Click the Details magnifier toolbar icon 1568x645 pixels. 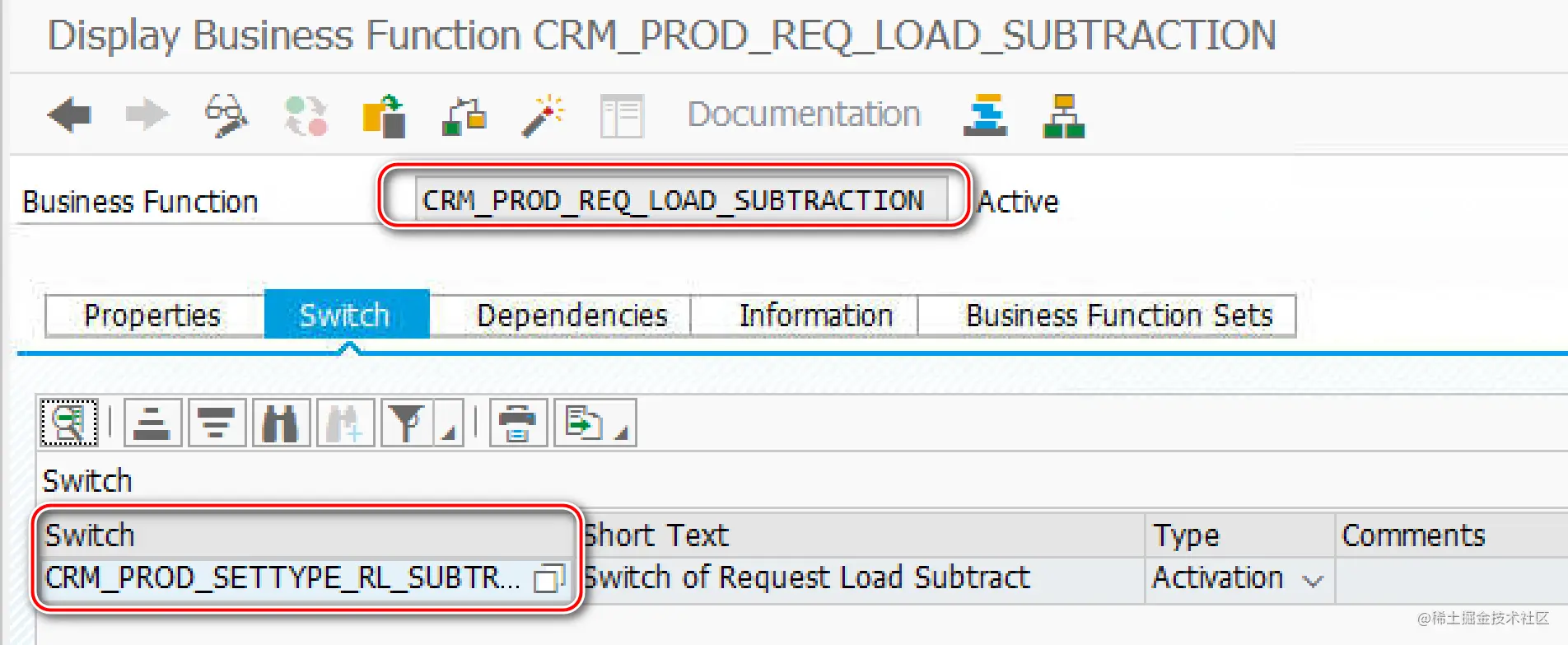coord(69,423)
